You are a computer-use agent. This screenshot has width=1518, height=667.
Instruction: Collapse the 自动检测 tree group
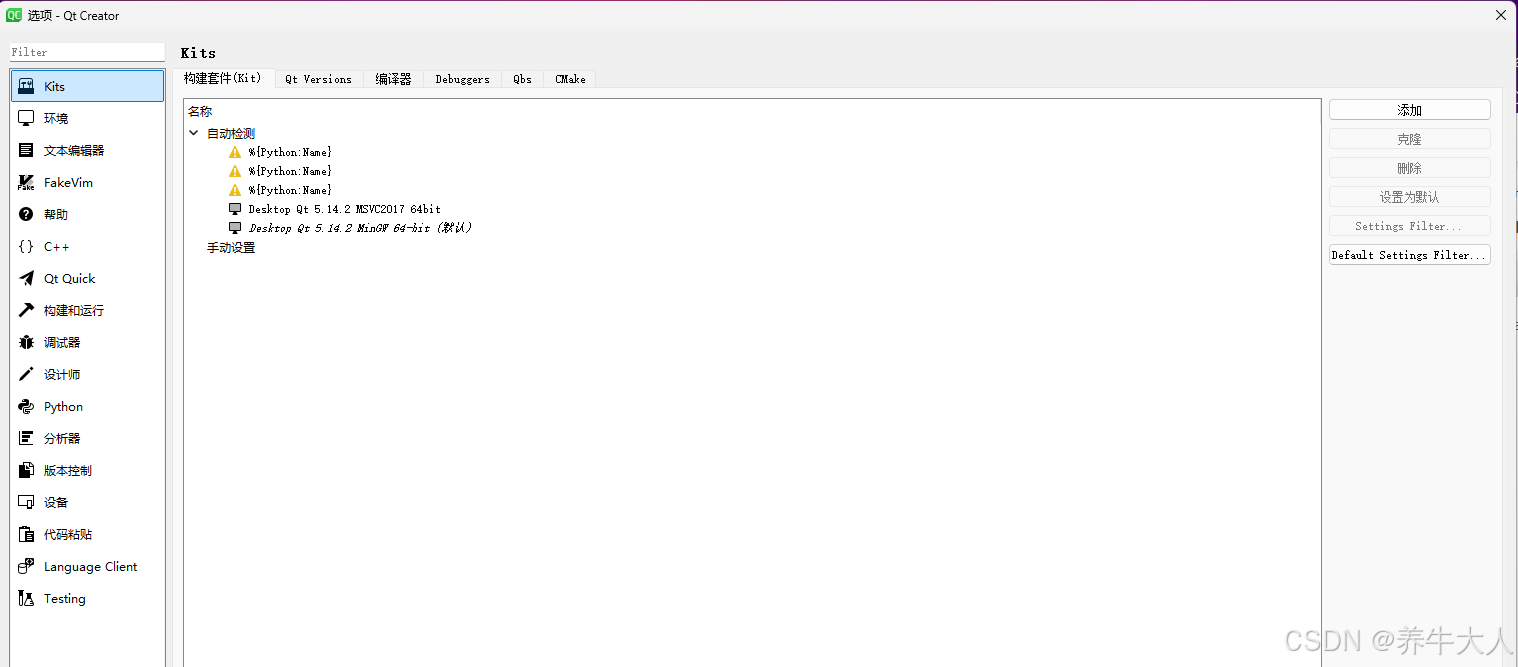(x=194, y=133)
